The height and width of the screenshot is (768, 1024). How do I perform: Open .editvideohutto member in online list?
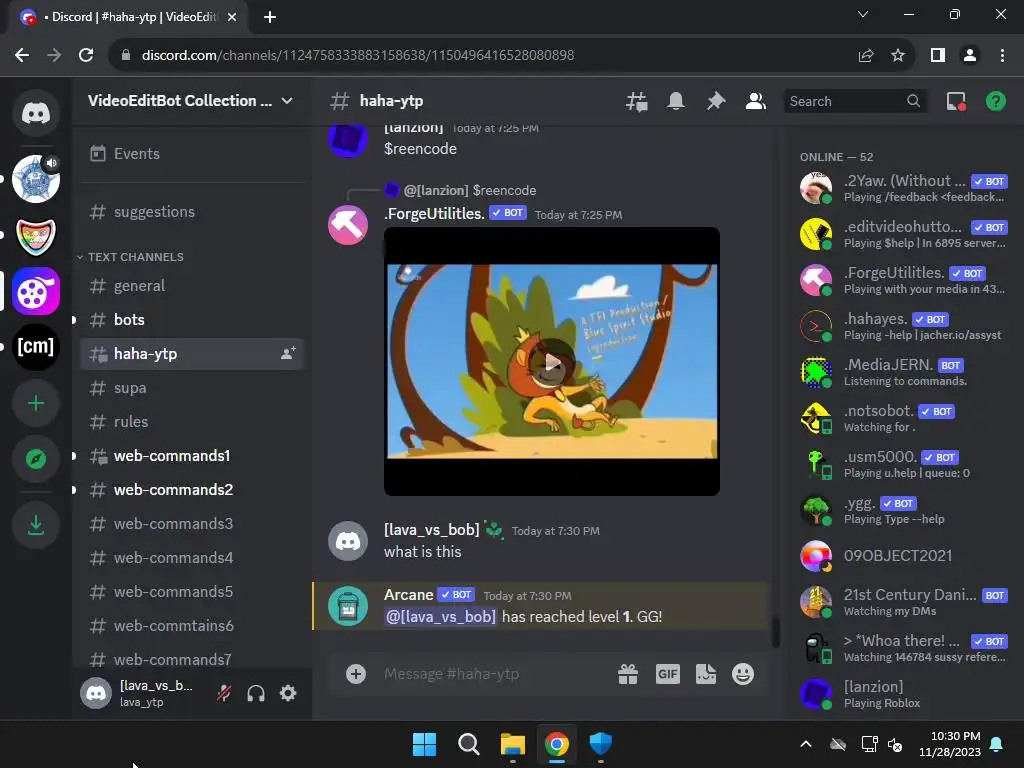pos(904,234)
